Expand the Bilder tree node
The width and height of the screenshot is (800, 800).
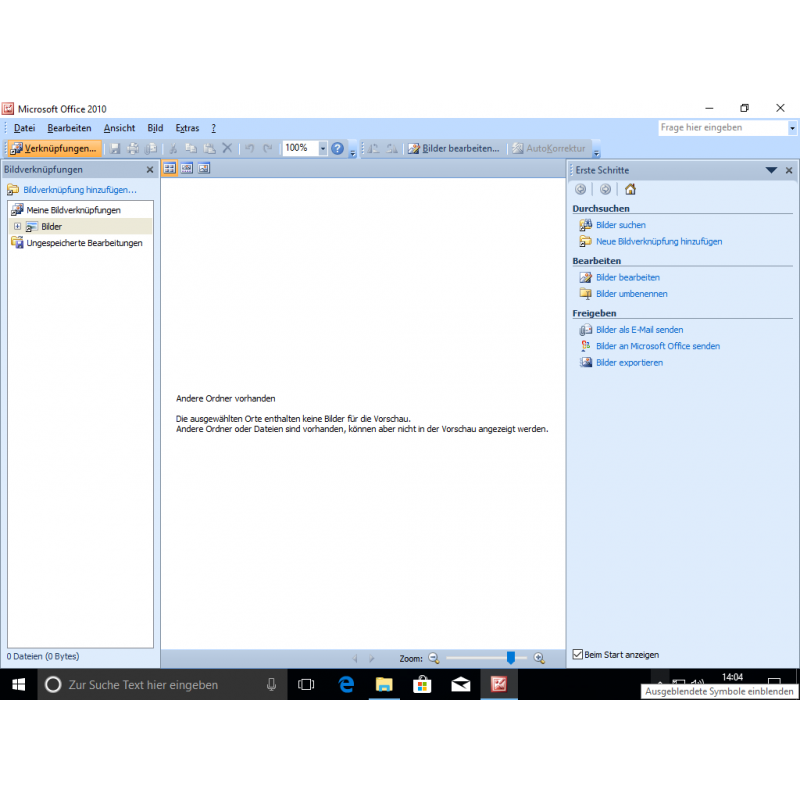pyautogui.click(x=17, y=227)
